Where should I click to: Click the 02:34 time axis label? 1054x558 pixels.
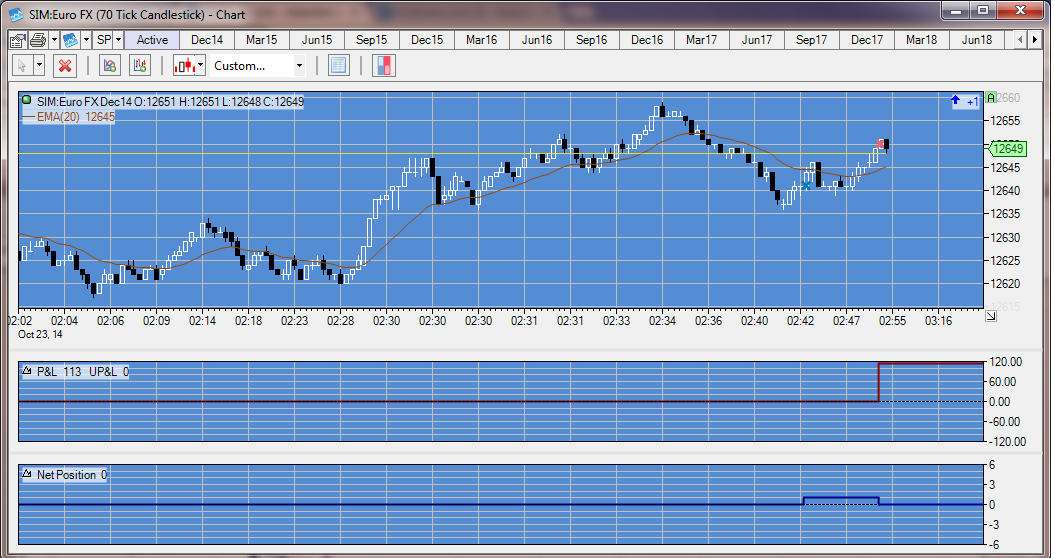[x=662, y=321]
